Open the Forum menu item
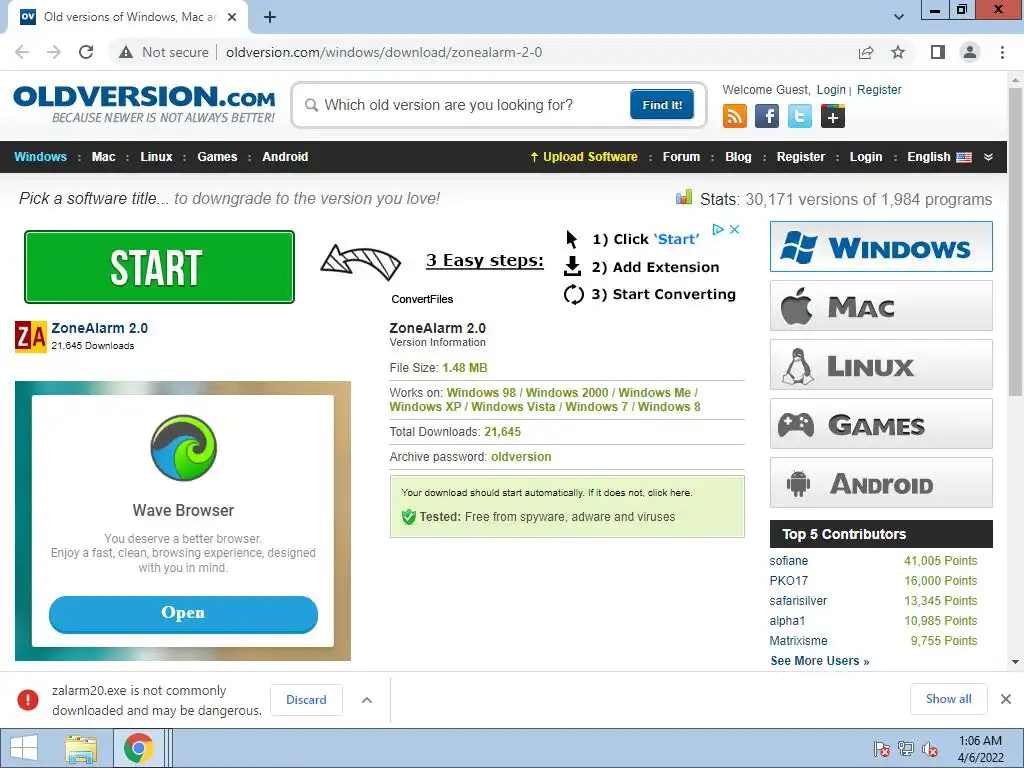 coord(681,157)
